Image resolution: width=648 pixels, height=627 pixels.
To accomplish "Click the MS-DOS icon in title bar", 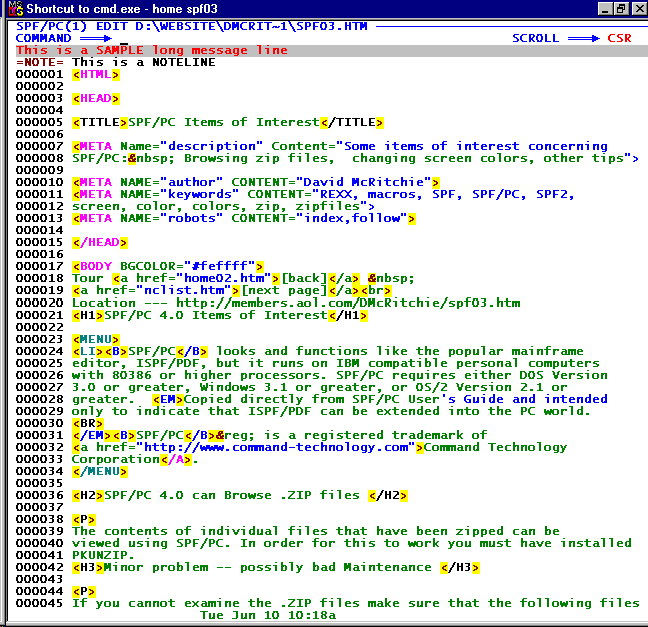I will point(16,8).
